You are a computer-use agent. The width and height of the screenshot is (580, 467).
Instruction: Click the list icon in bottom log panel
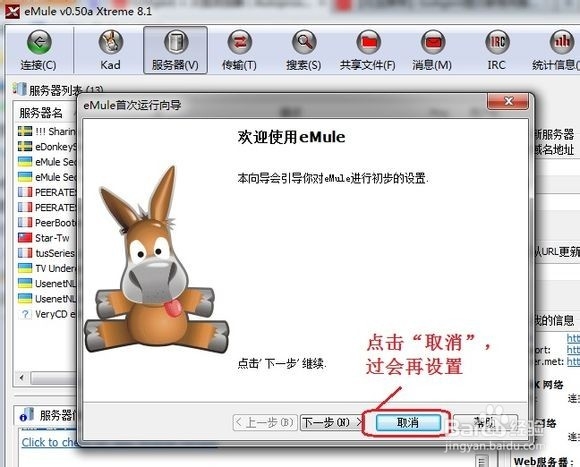pos(482,461)
